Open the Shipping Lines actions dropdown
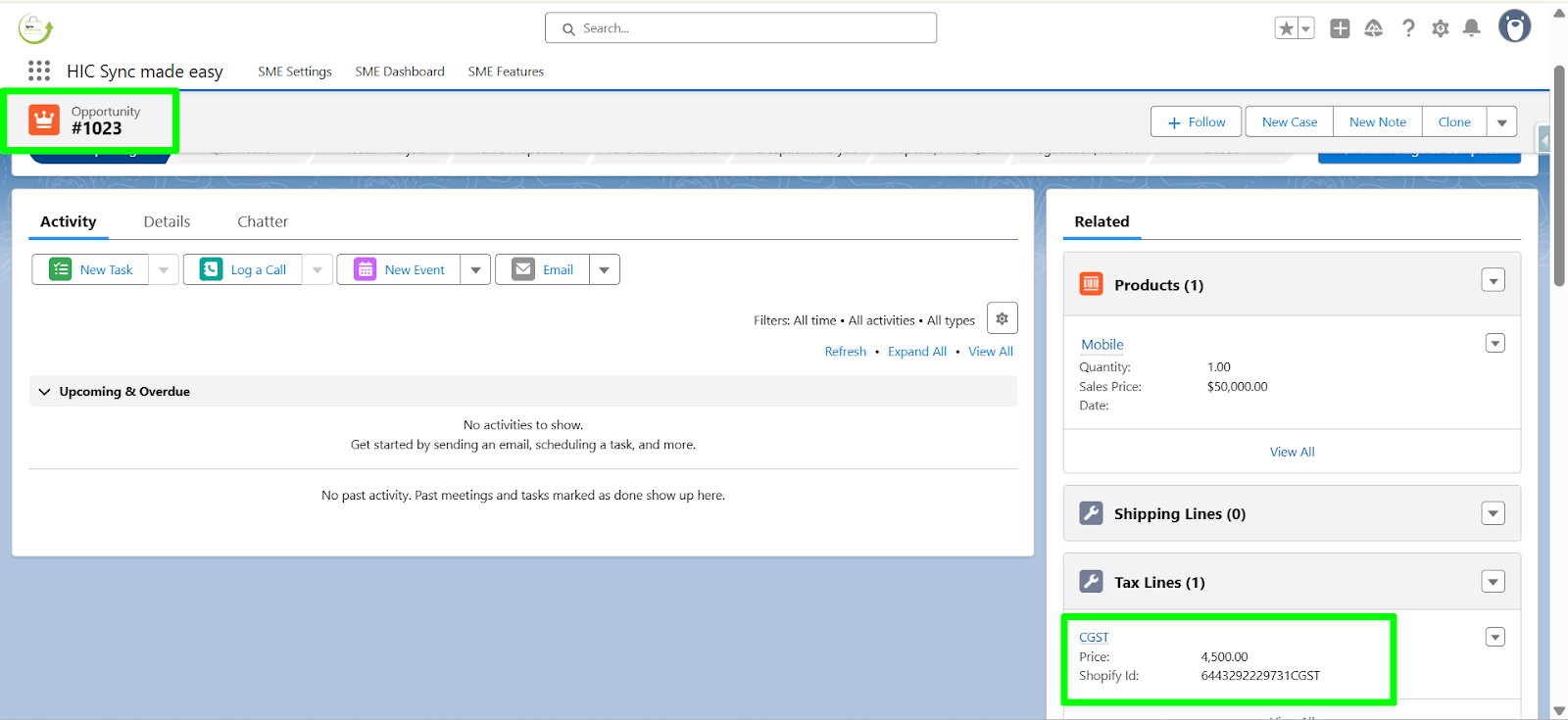Image resolution: width=1568 pixels, height=720 pixels. click(1494, 513)
